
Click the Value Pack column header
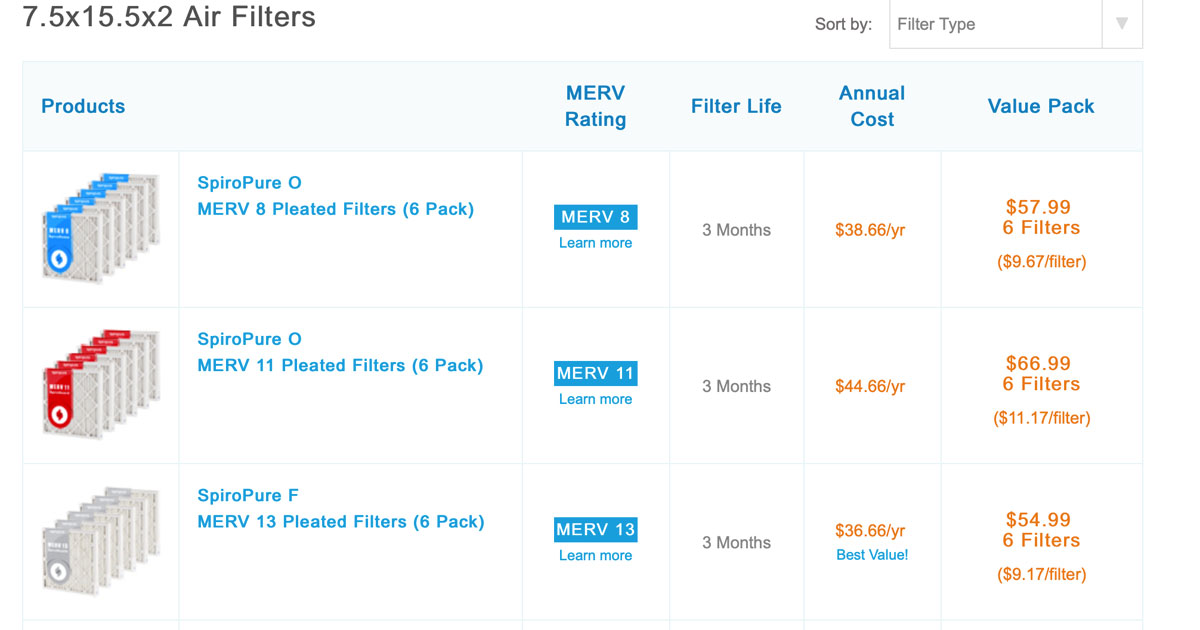1041,106
